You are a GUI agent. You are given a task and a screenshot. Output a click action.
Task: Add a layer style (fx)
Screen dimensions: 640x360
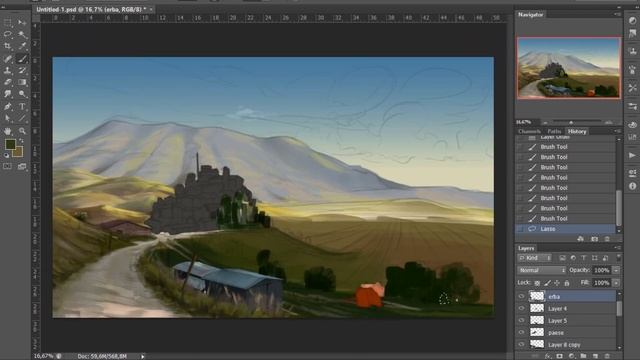coord(548,356)
